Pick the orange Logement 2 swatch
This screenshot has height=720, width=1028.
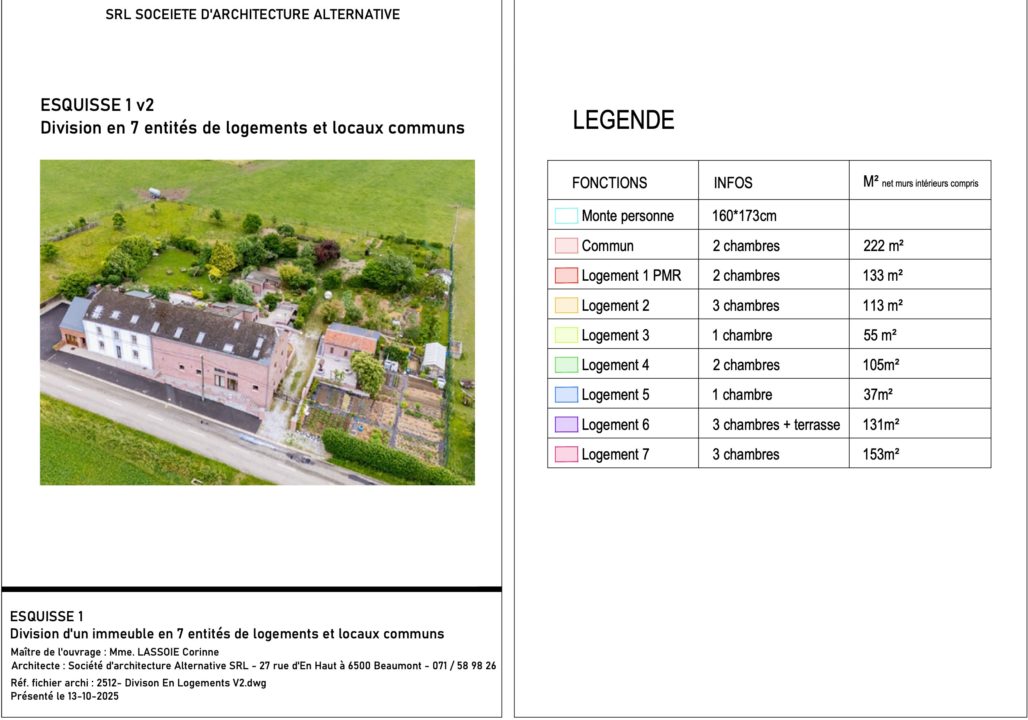point(566,306)
